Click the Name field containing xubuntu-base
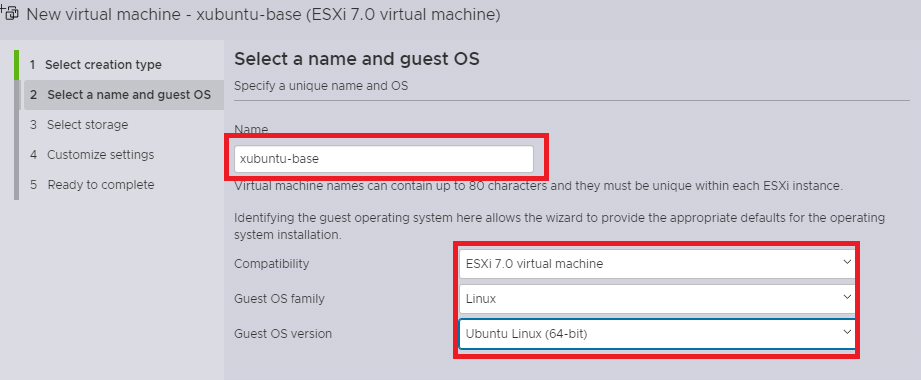 (x=384, y=159)
